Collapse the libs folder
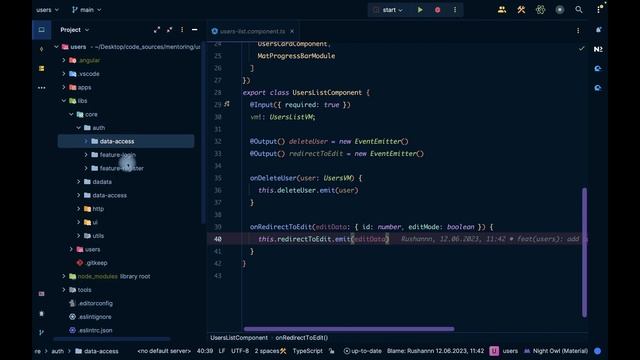Viewport: 640px width, 360px height. point(64,101)
